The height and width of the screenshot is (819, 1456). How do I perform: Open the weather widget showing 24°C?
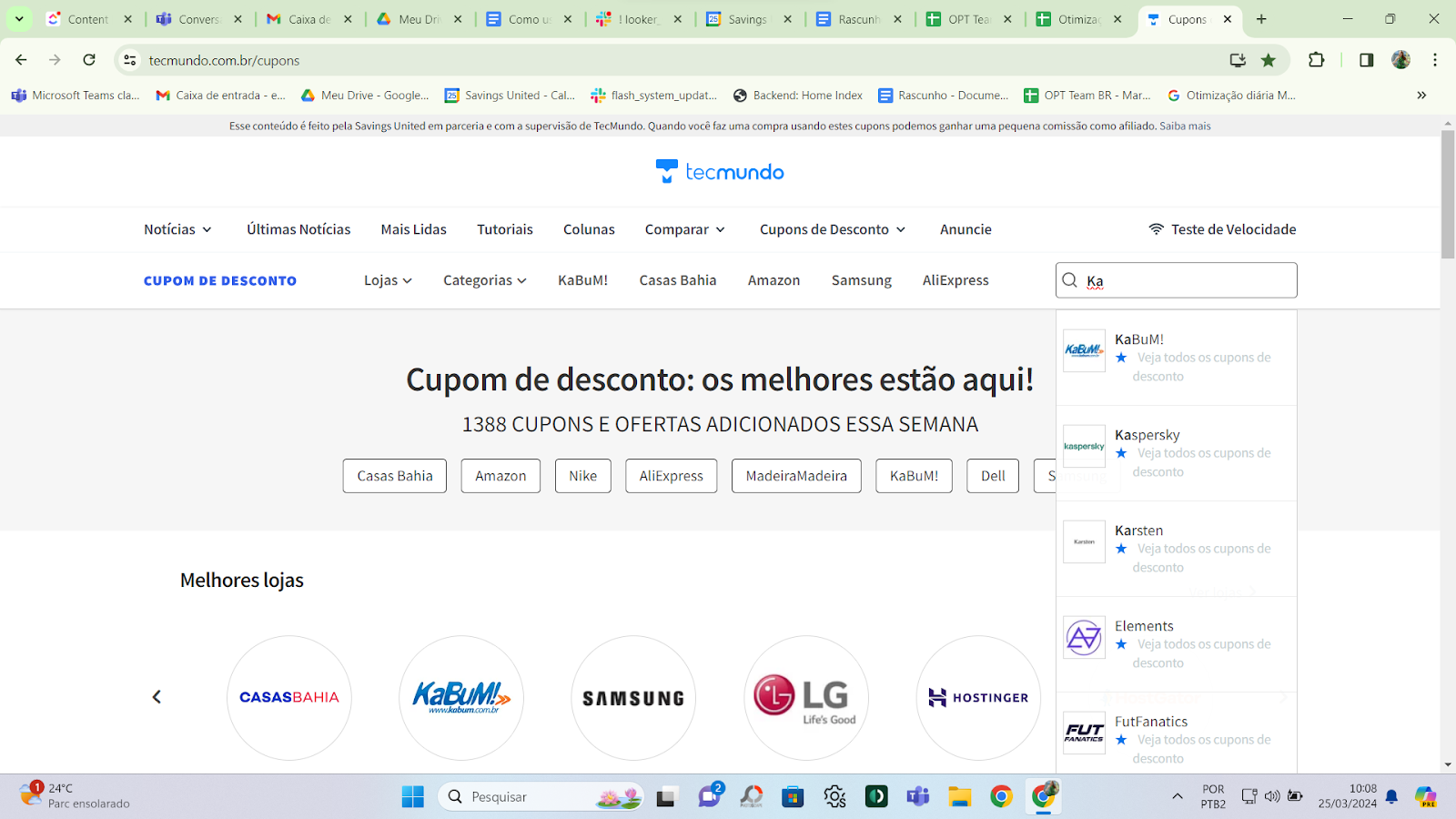(x=75, y=796)
